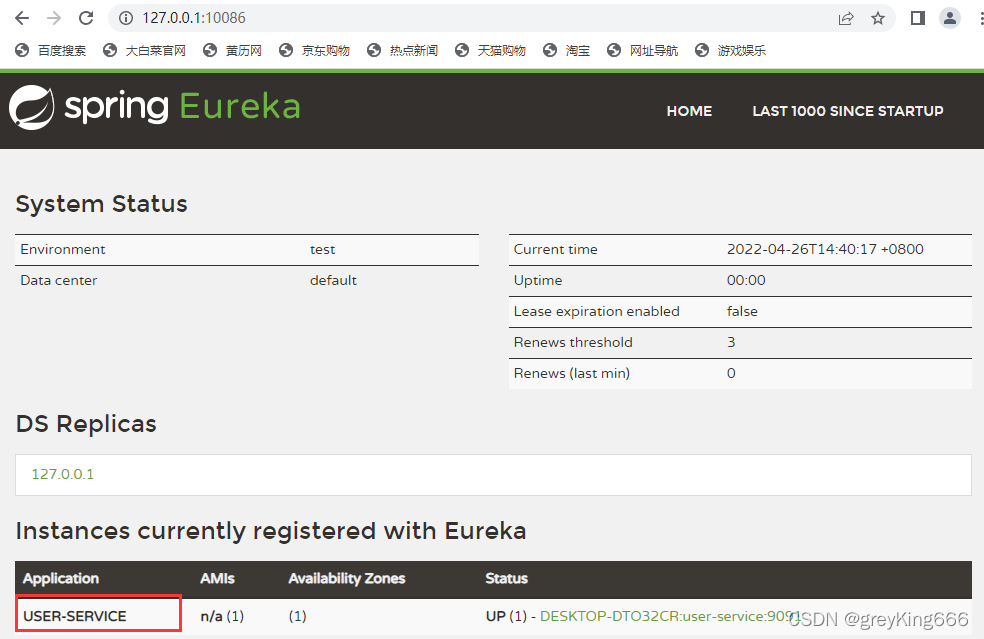Click the Spring leaf logo
Image resolution: width=984 pixels, height=639 pixels.
tap(31, 107)
